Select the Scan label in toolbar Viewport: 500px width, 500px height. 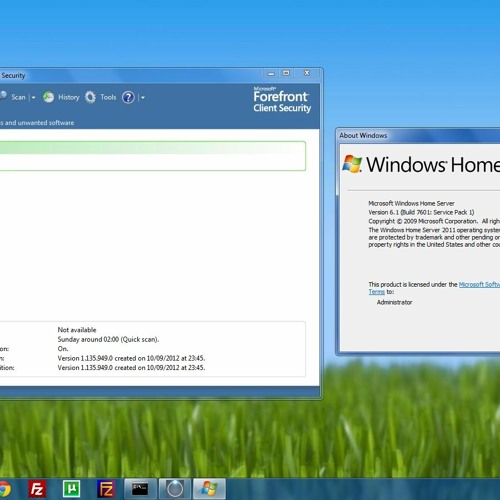(x=18, y=97)
